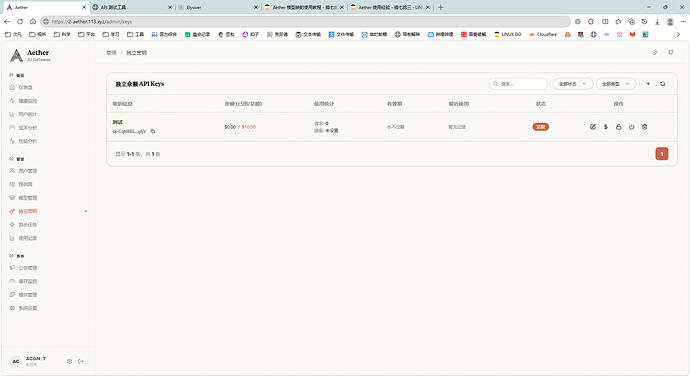The height and width of the screenshot is (376, 690).
Task: Adjust balance of 测试 key via dollar icon
Action: point(606,127)
